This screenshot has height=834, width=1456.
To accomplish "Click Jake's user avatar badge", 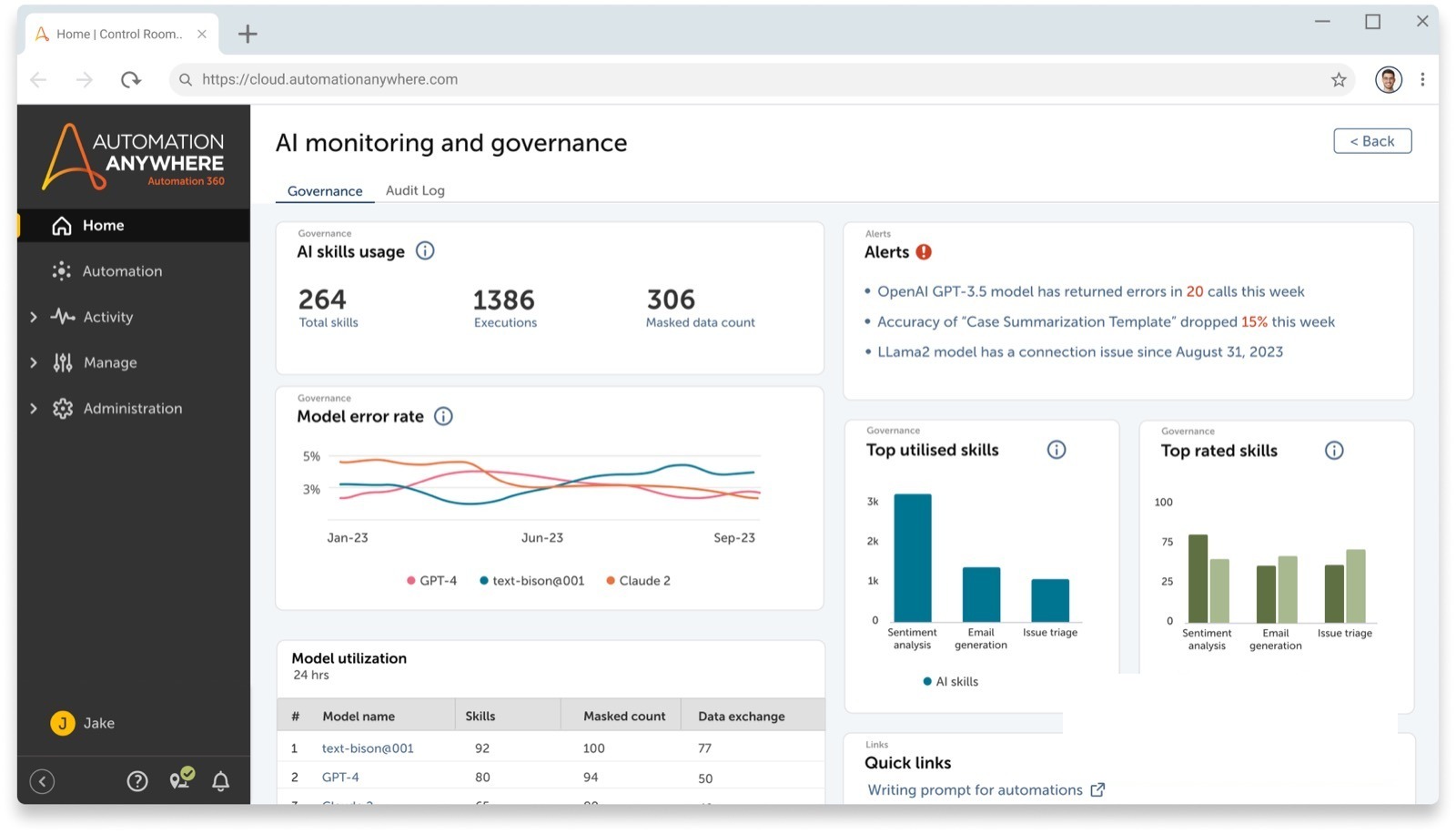I will (63, 723).
